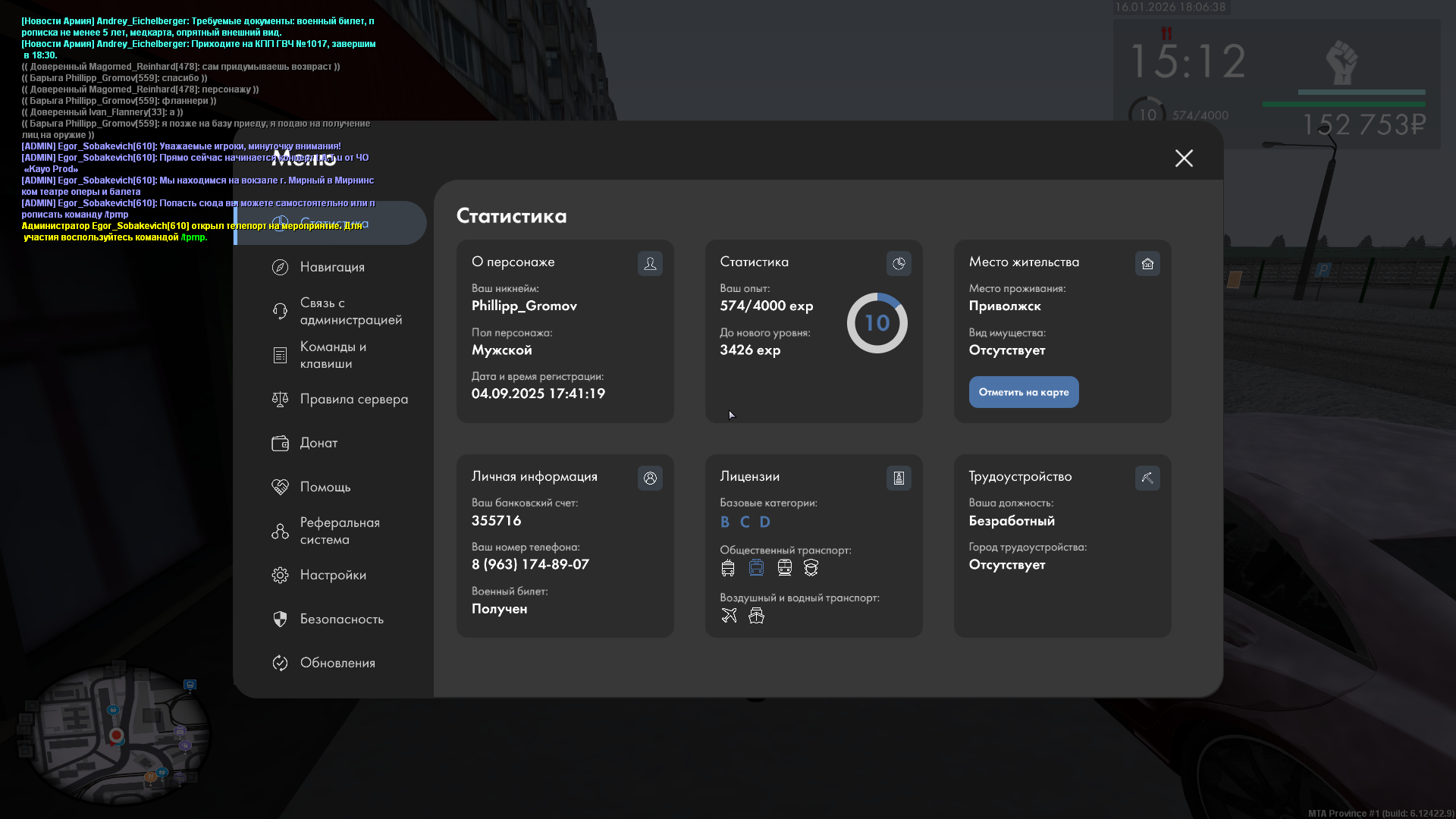The image size is (1456, 819).
Task: Click the Трудоустройство pickaxe icon
Action: click(1147, 478)
